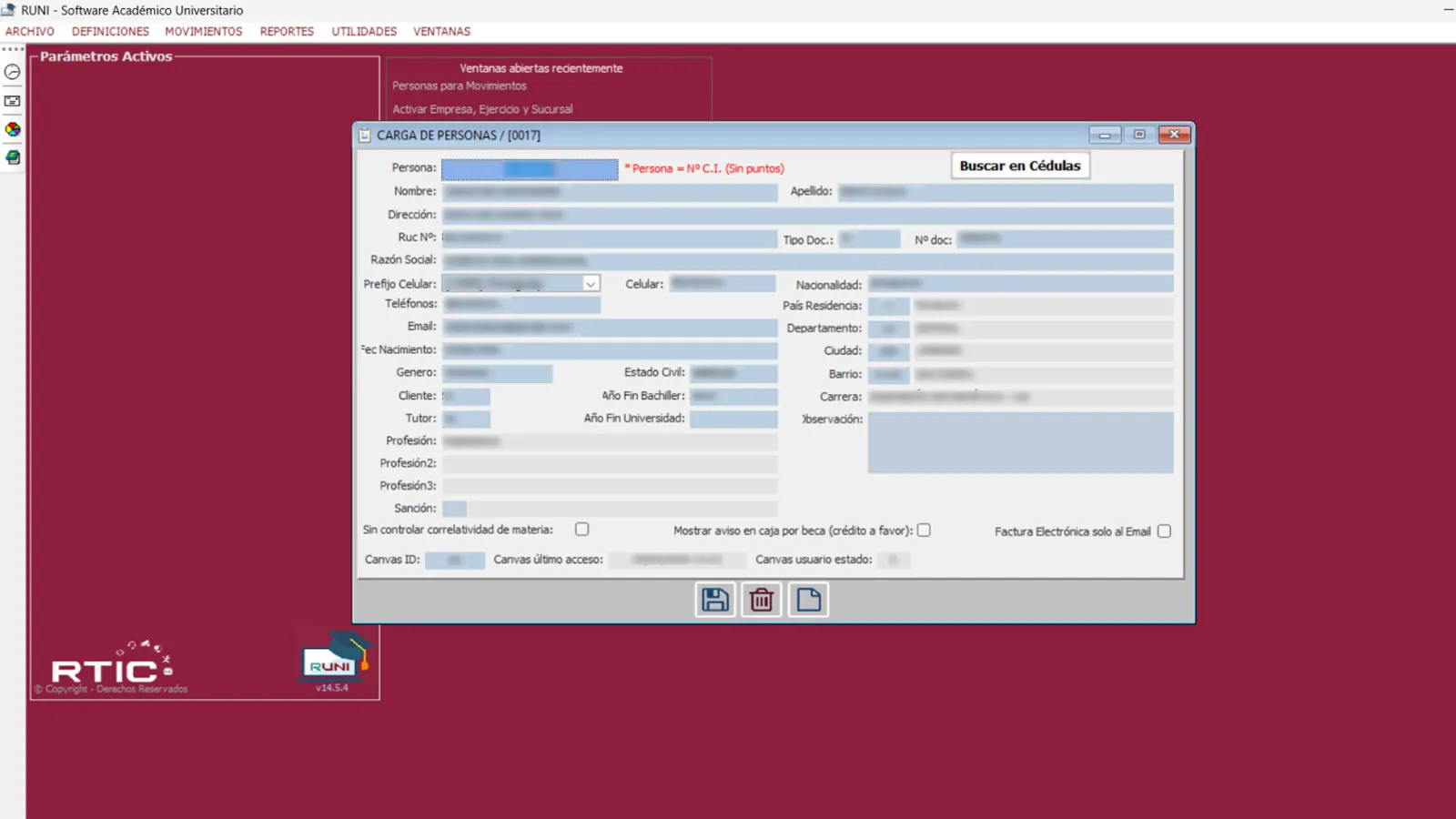Check Mostrar aviso en caja por beca
The image size is (1456, 819).
(x=924, y=530)
